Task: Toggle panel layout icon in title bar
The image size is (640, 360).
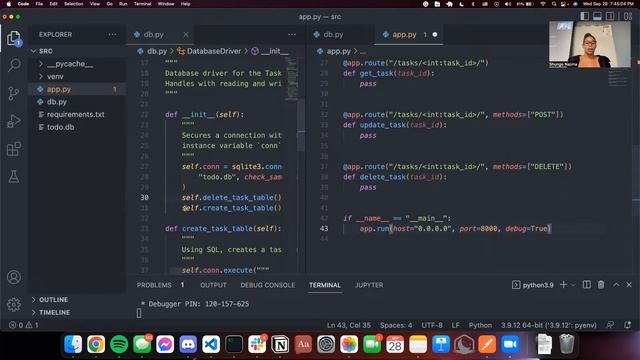Action: coord(597,16)
